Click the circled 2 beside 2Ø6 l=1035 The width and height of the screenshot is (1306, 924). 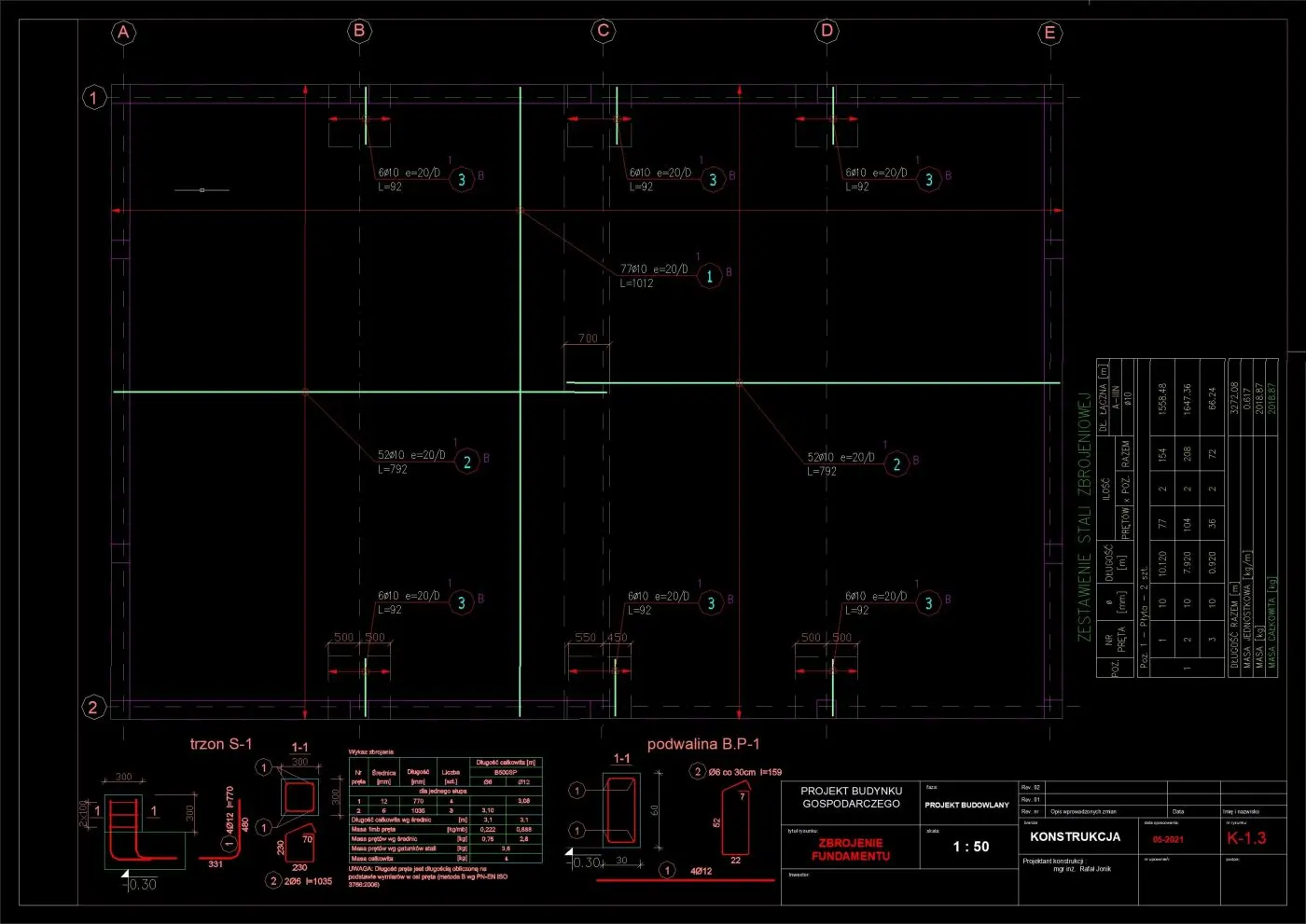(273, 880)
